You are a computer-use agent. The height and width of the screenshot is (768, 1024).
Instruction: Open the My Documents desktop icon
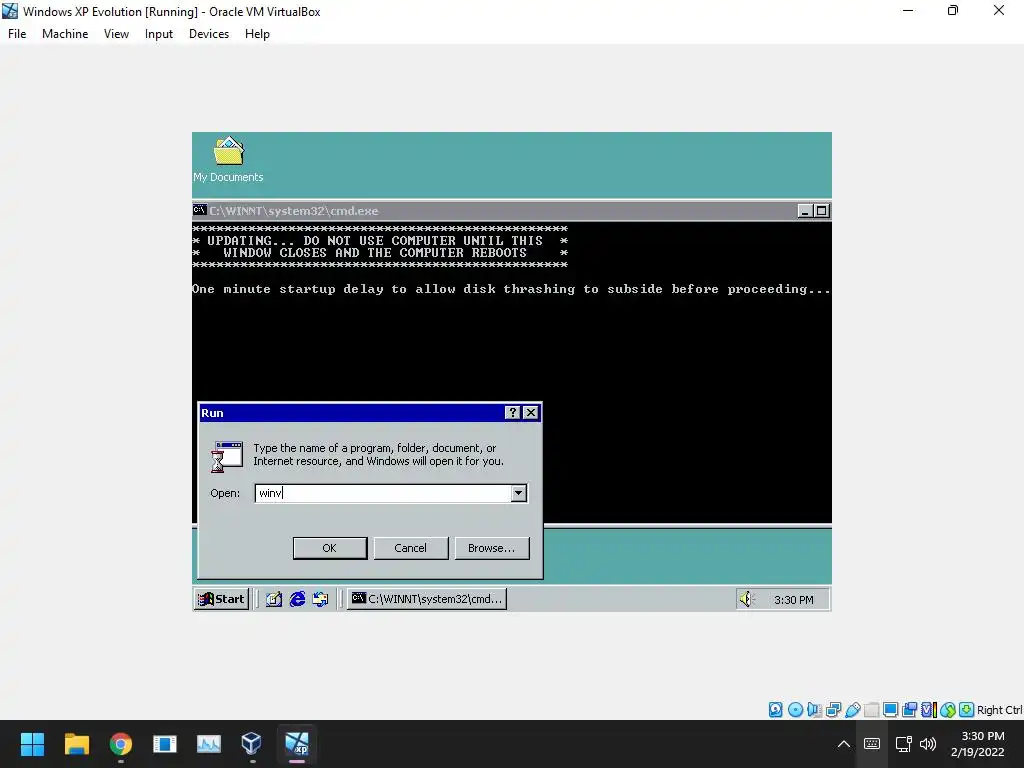point(228,159)
